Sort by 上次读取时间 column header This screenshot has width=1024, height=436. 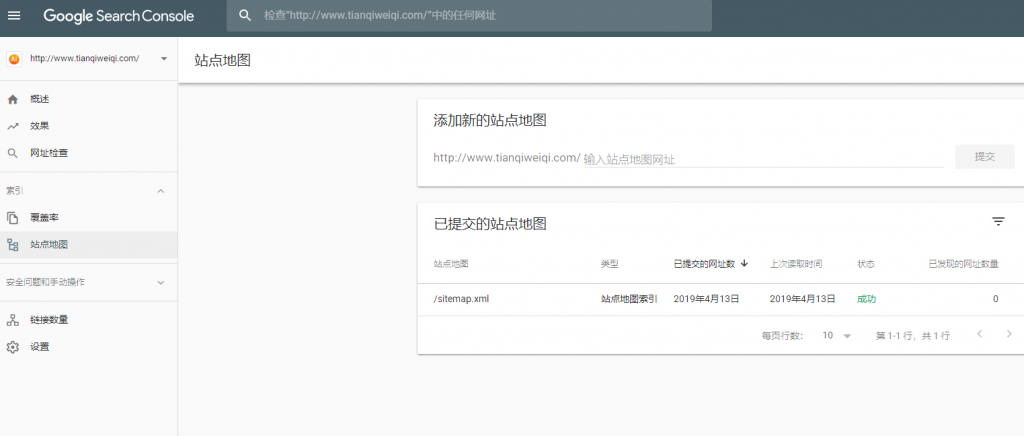796,264
